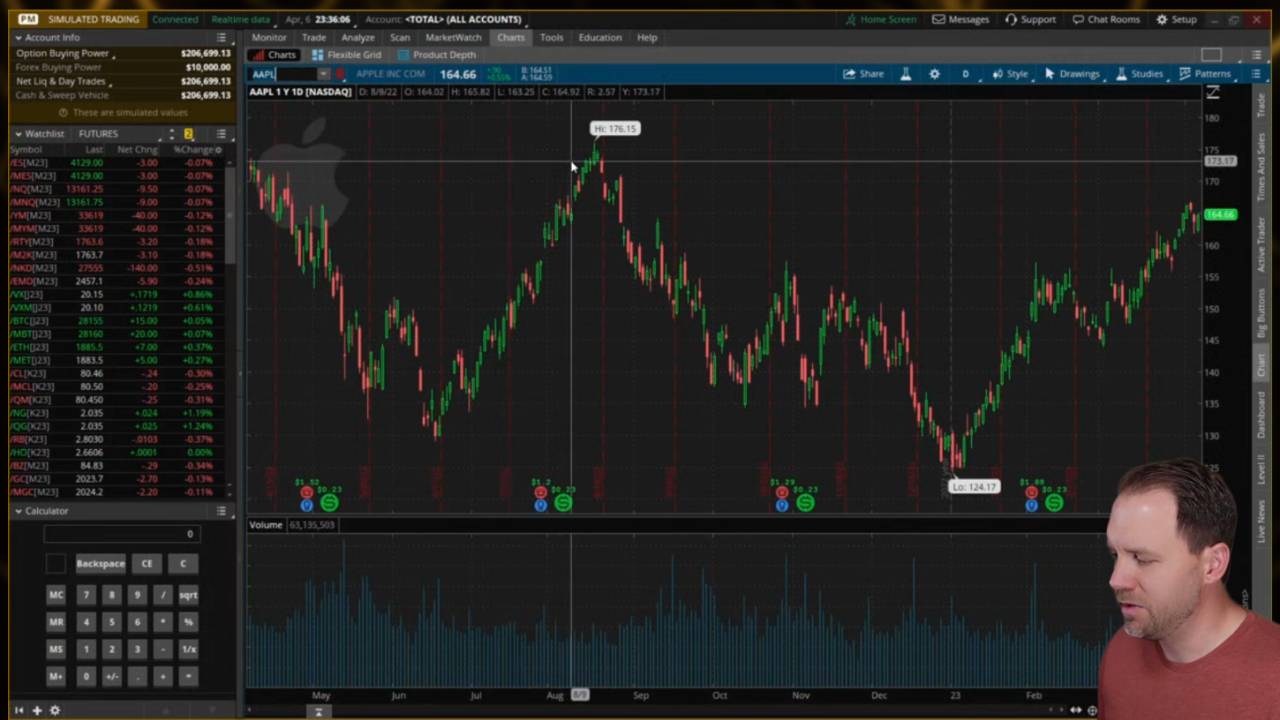Image resolution: width=1280 pixels, height=720 pixels.
Task: Open sidebar settings gear at bottom left
Action: 55,710
